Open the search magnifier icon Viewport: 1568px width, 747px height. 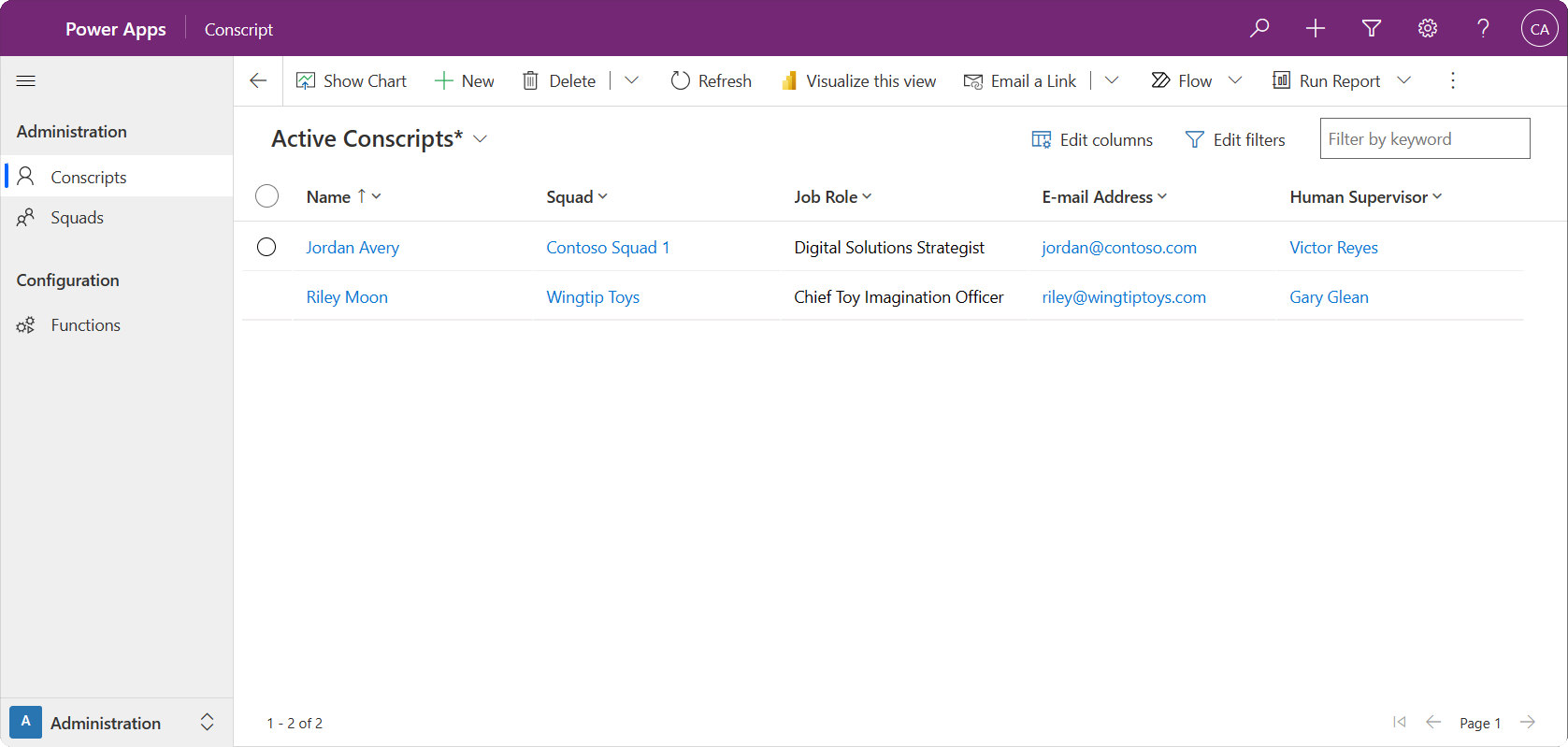point(1259,28)
